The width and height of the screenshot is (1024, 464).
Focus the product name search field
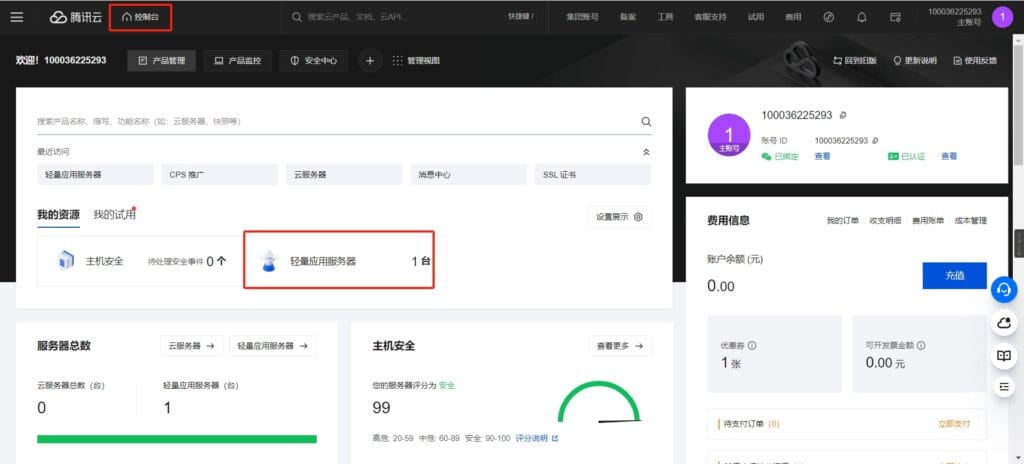[x=336, y=122]
